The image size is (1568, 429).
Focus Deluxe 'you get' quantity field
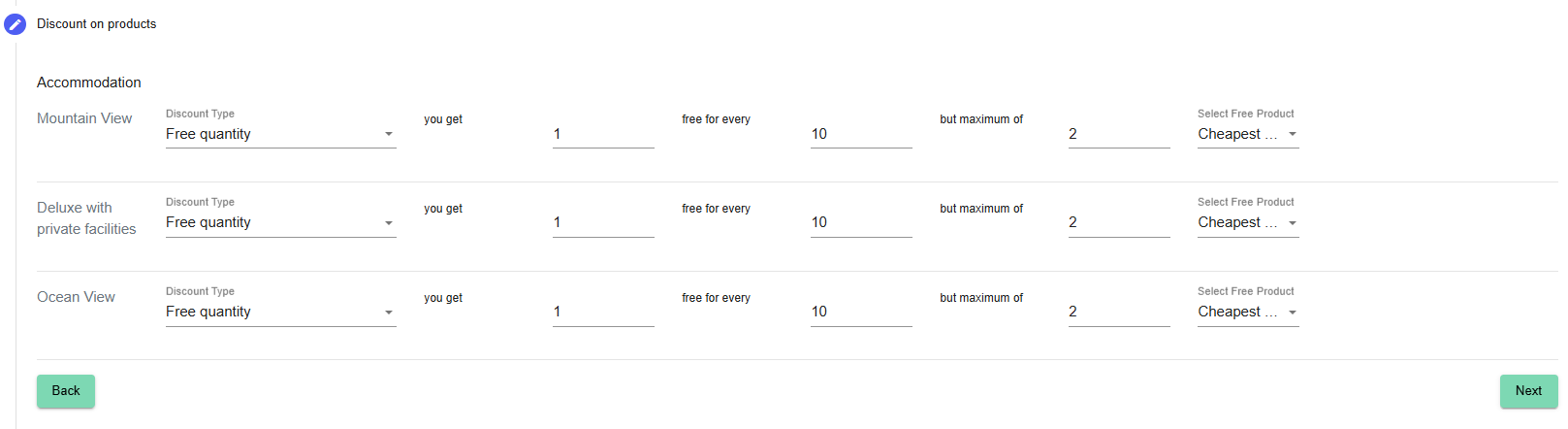coord(603,222)
